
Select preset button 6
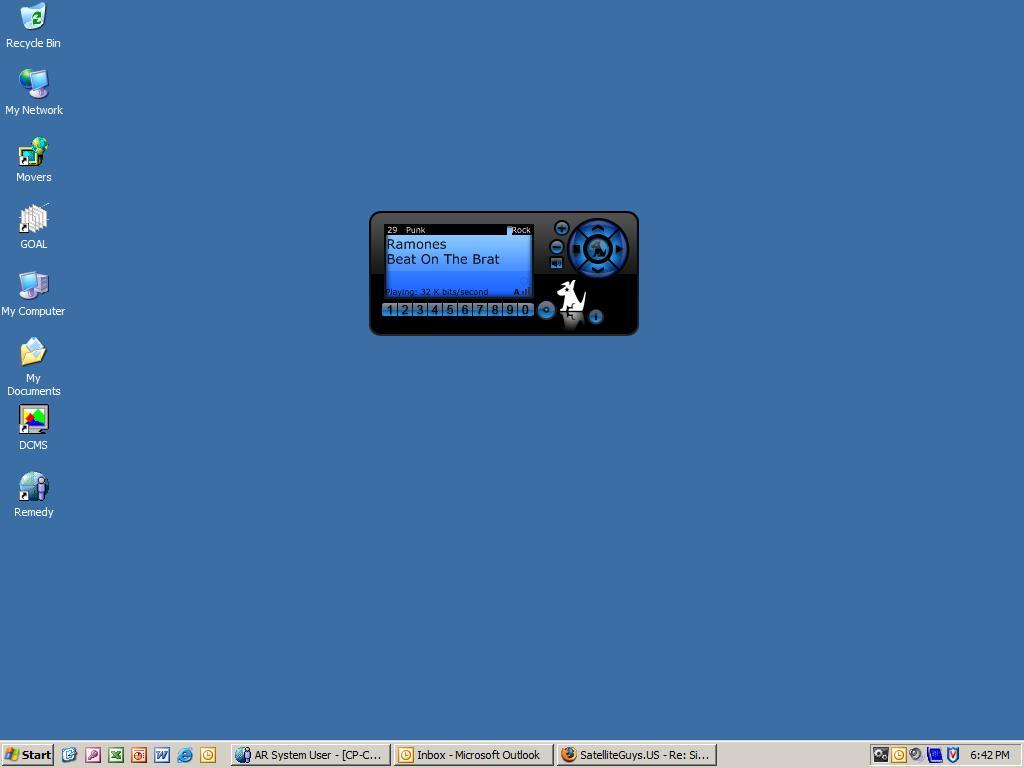[x=464, y=310]
